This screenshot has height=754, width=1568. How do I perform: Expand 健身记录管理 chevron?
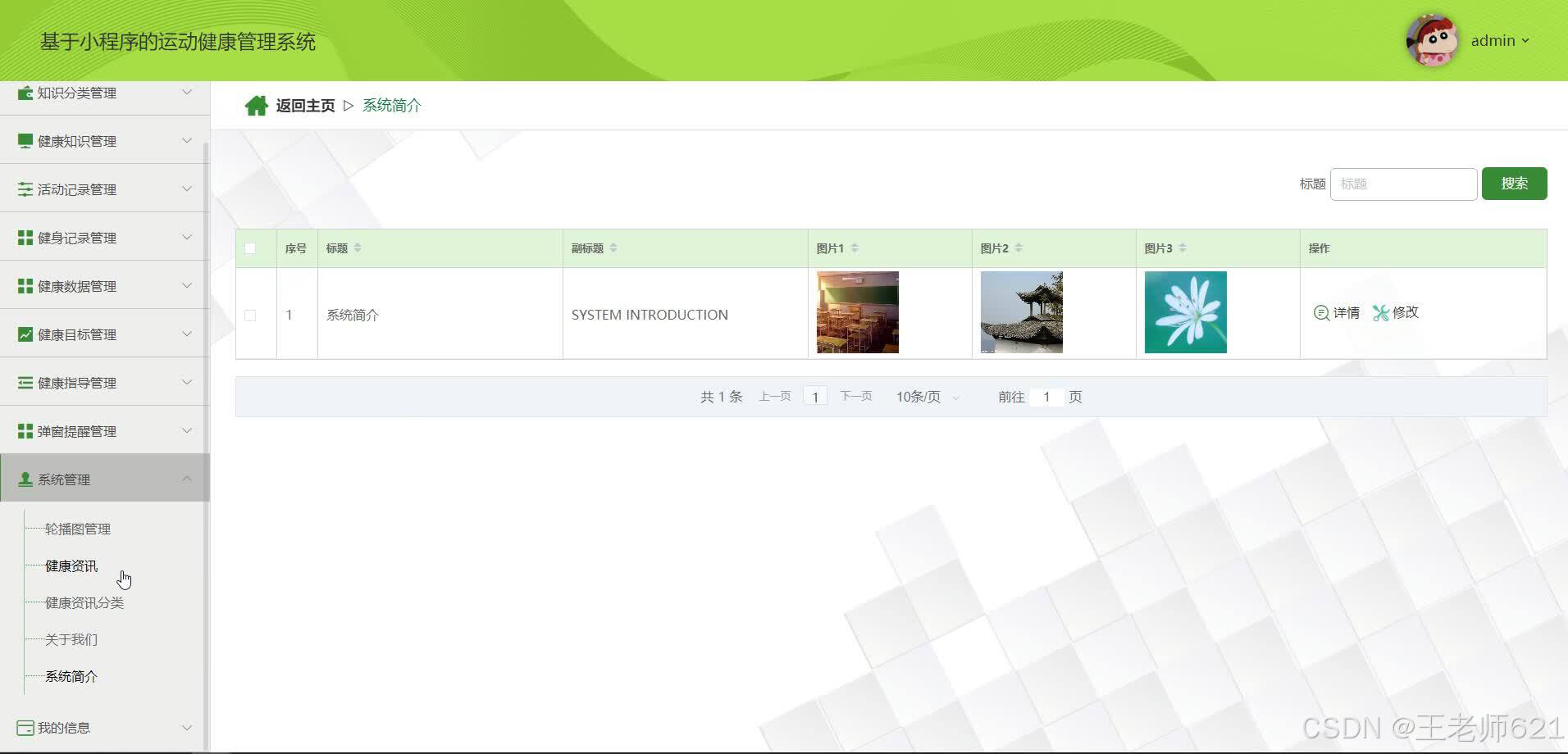click(187, 237)
